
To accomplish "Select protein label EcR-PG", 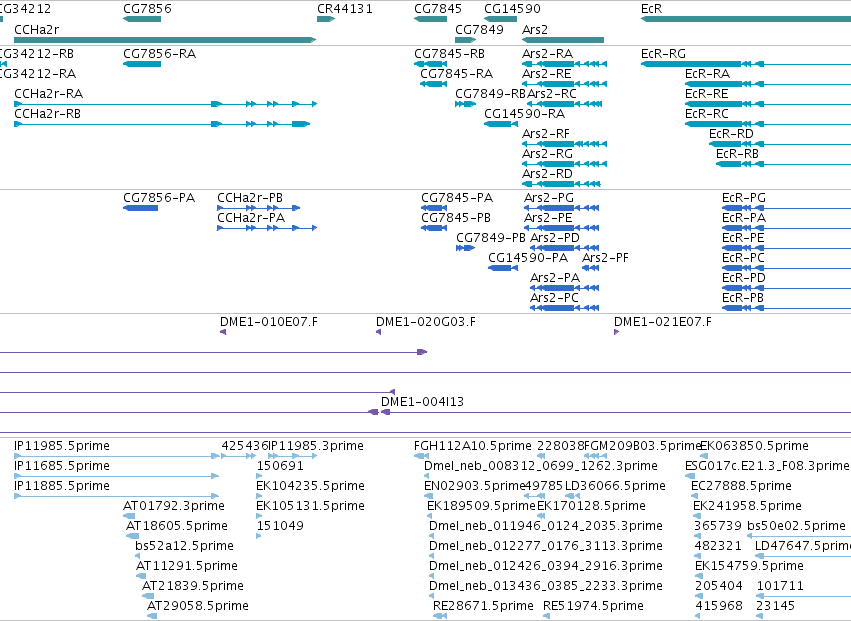I will point(744,198).
